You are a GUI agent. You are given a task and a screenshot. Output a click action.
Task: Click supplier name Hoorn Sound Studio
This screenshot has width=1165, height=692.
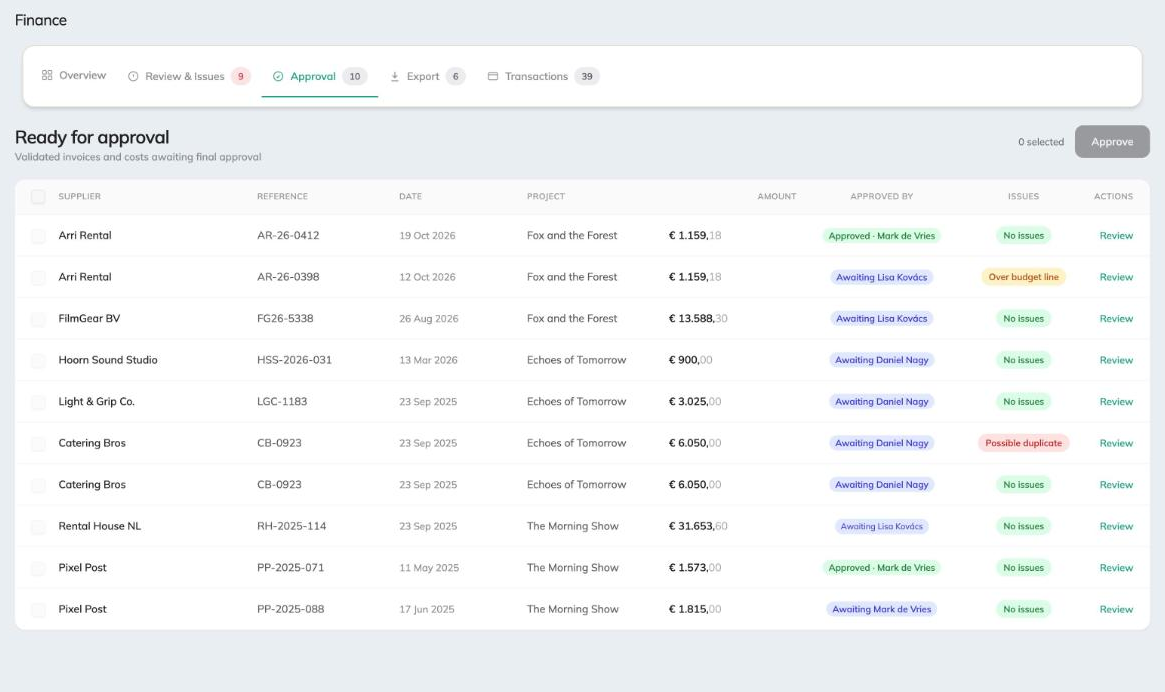(x=108, y=360)
